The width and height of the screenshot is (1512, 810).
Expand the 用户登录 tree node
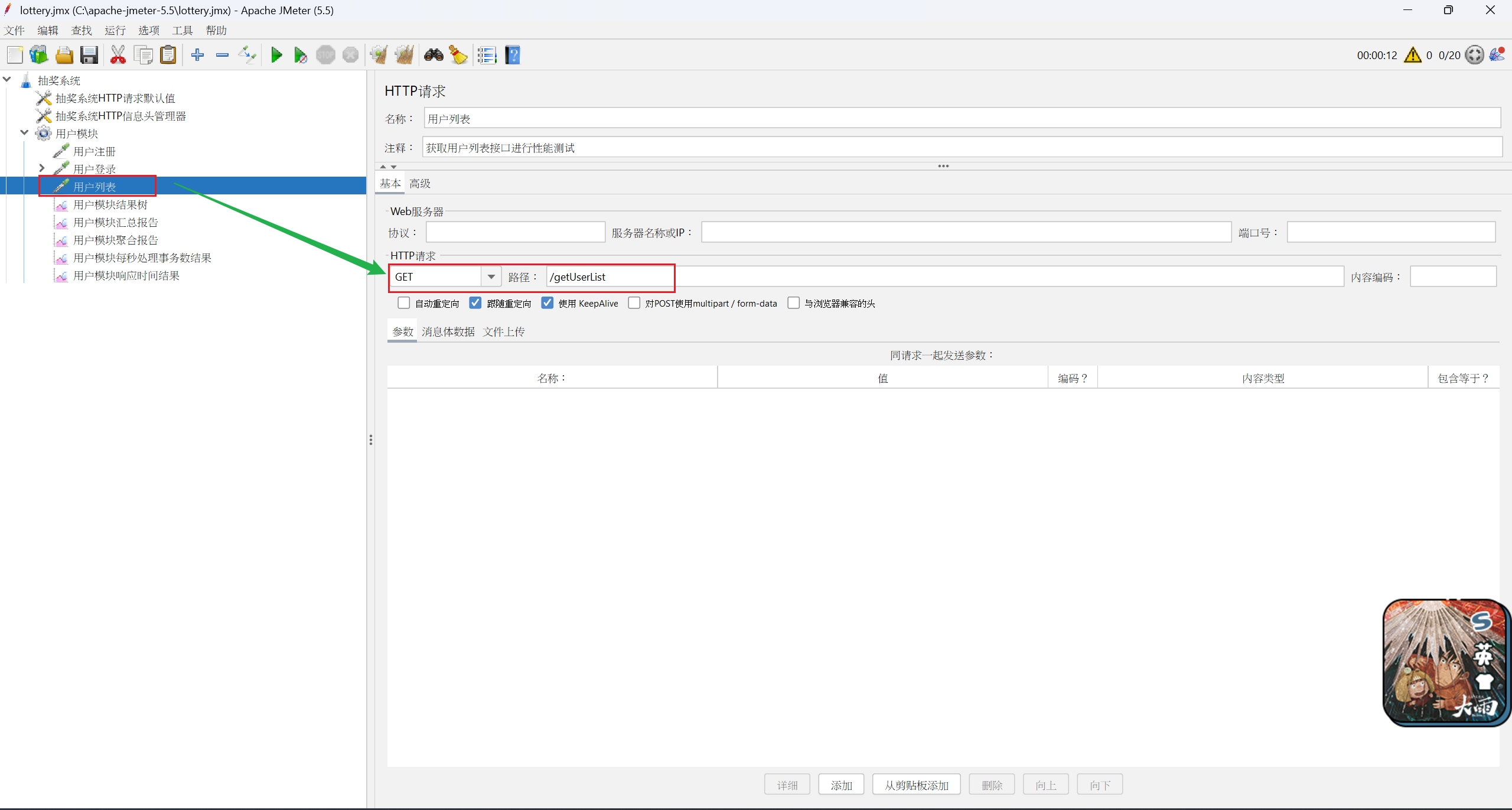(41, 168)
